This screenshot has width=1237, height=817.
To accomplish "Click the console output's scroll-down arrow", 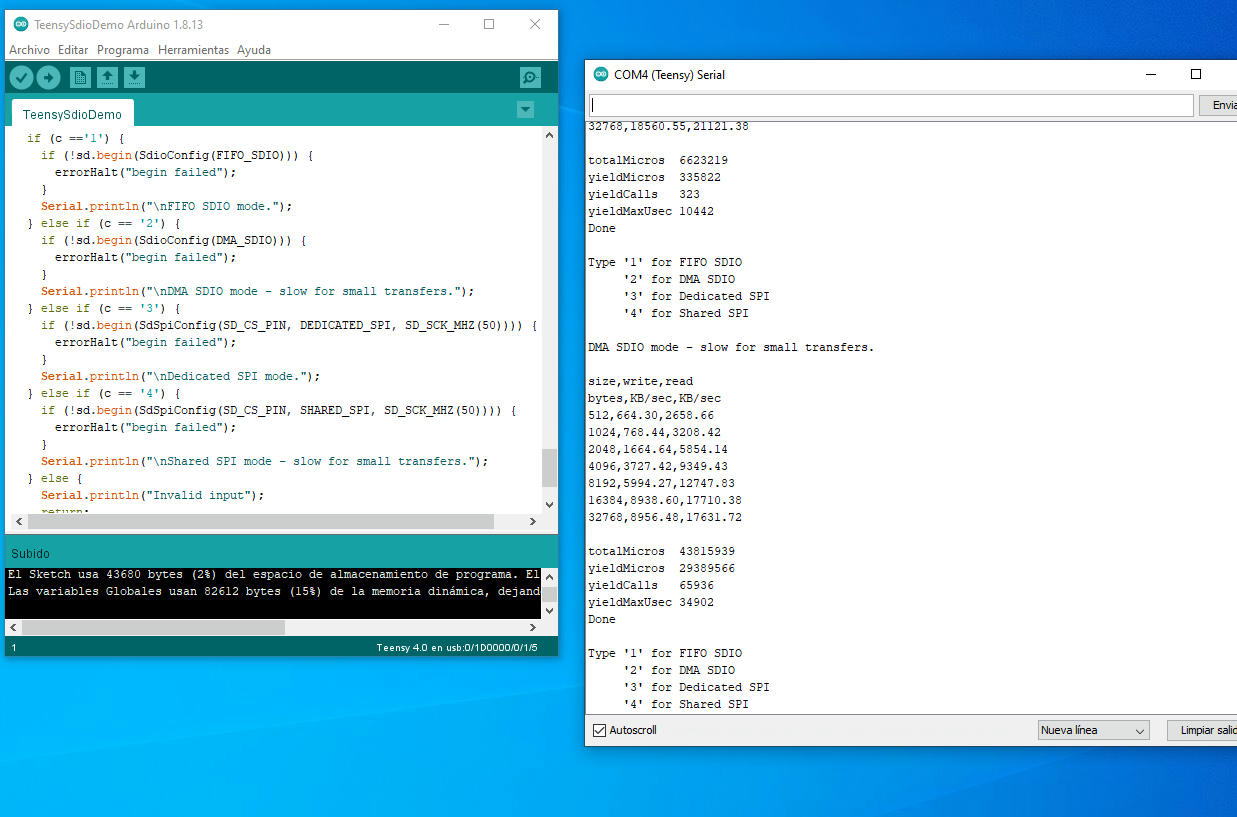I will [x=549, y=610].
